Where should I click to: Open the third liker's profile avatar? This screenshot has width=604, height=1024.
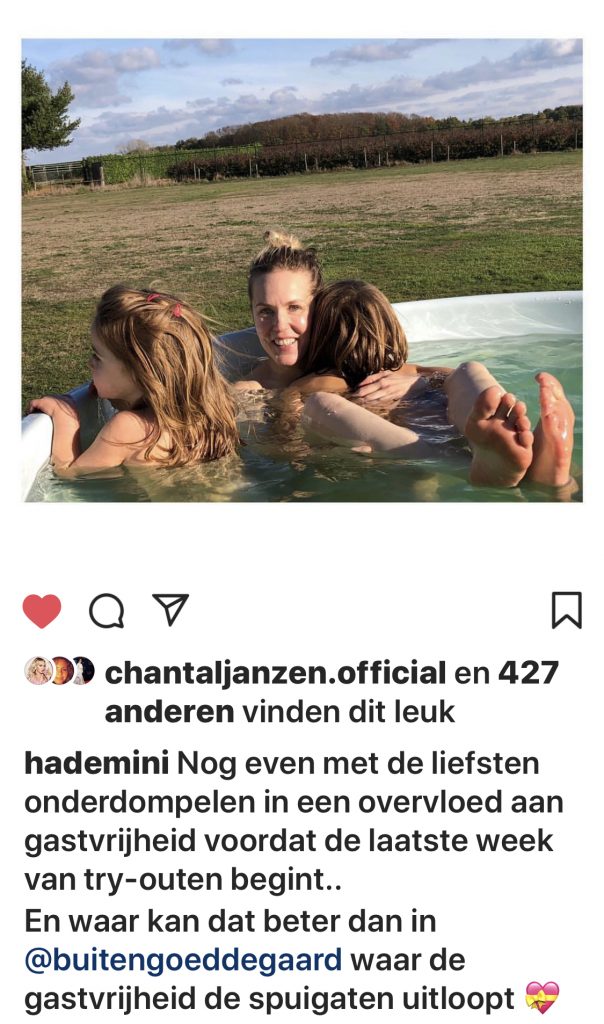[x=84, y=671]
